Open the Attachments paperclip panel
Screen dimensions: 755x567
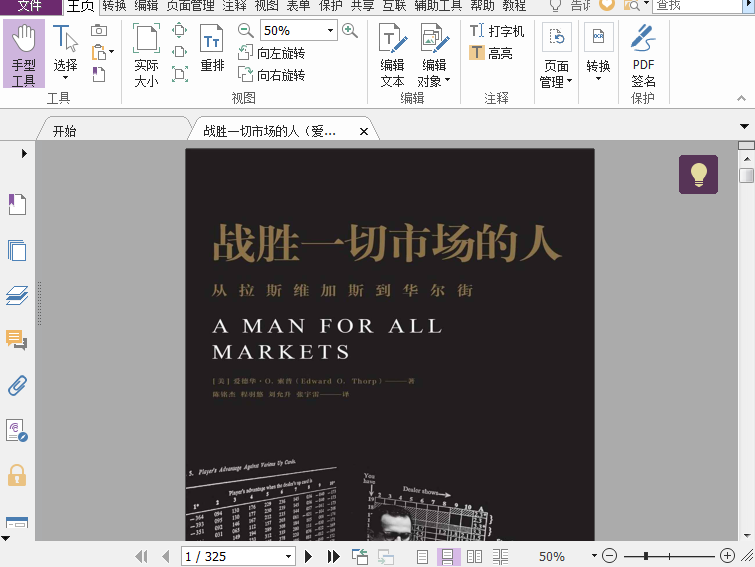tap(17, 386)
